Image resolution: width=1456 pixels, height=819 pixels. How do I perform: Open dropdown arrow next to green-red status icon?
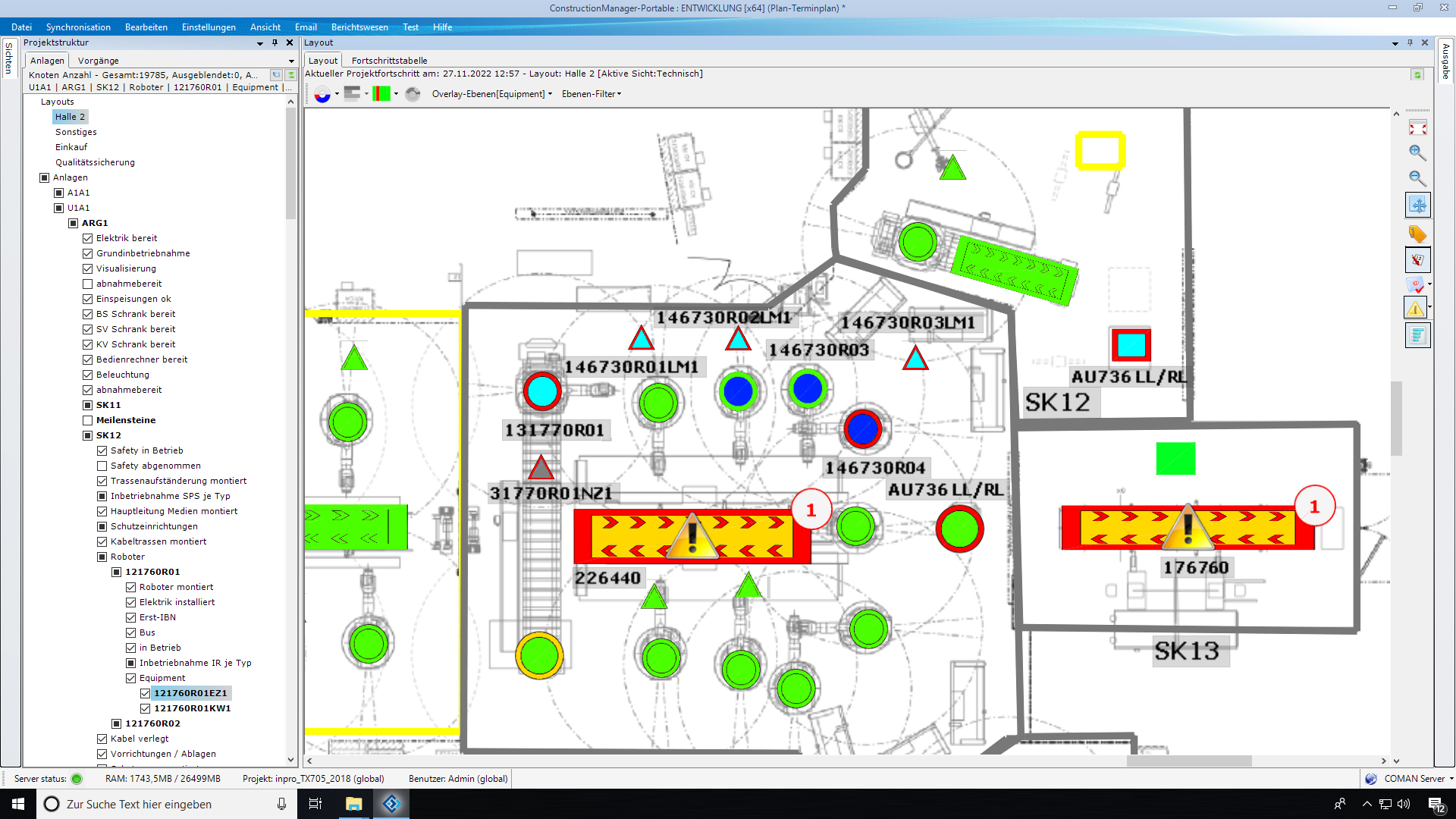(396, 94)
